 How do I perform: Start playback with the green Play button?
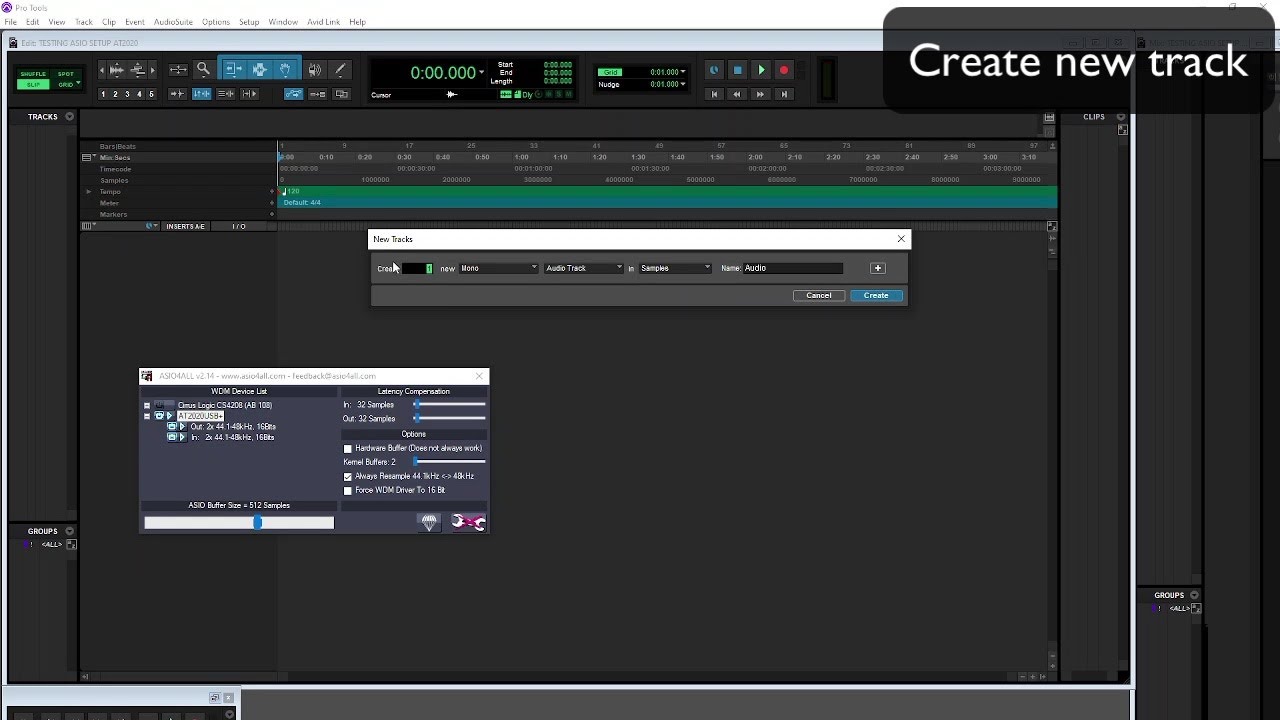pos(761,70)
